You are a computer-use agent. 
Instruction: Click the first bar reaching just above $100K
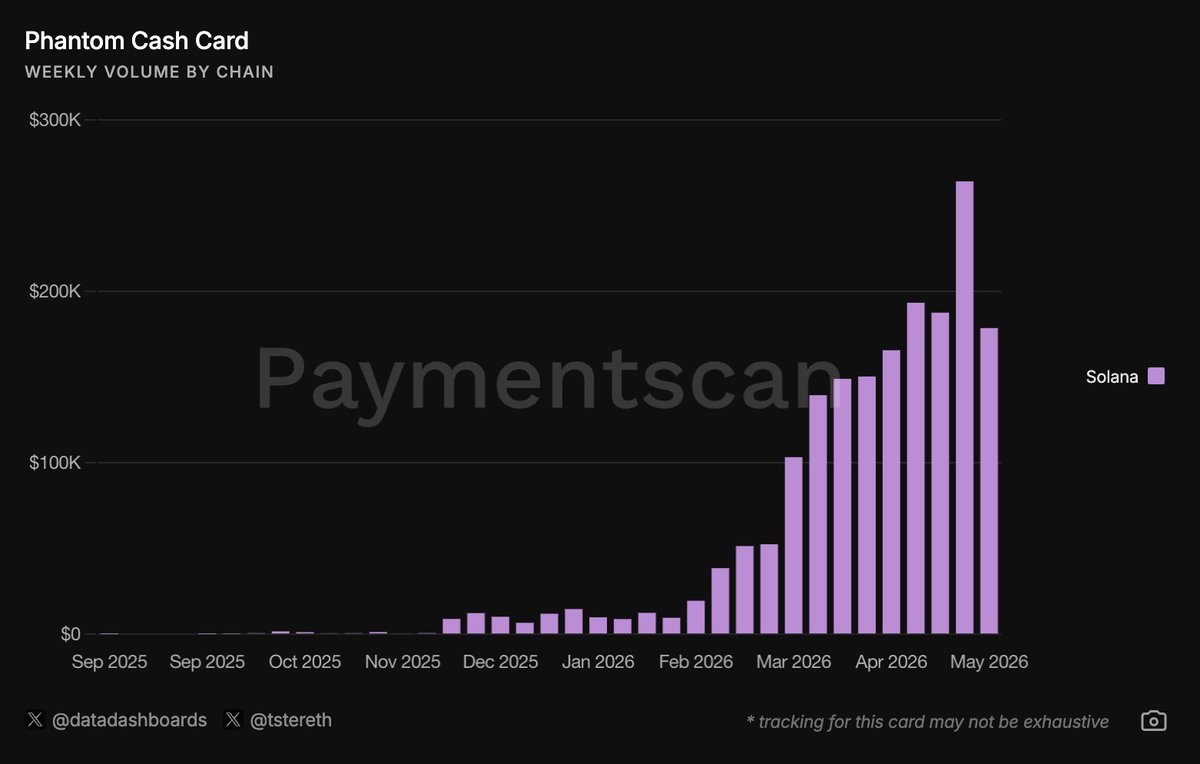pyautogui.click(x=794, y=545)
